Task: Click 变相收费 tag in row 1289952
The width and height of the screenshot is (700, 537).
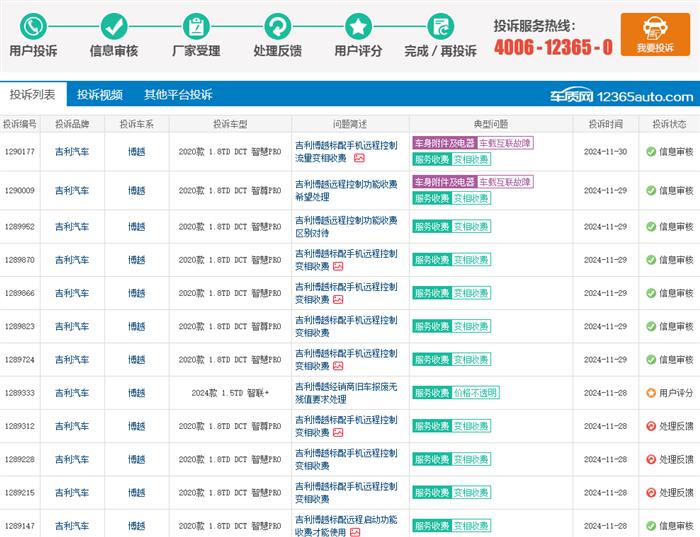Action: 471,227
